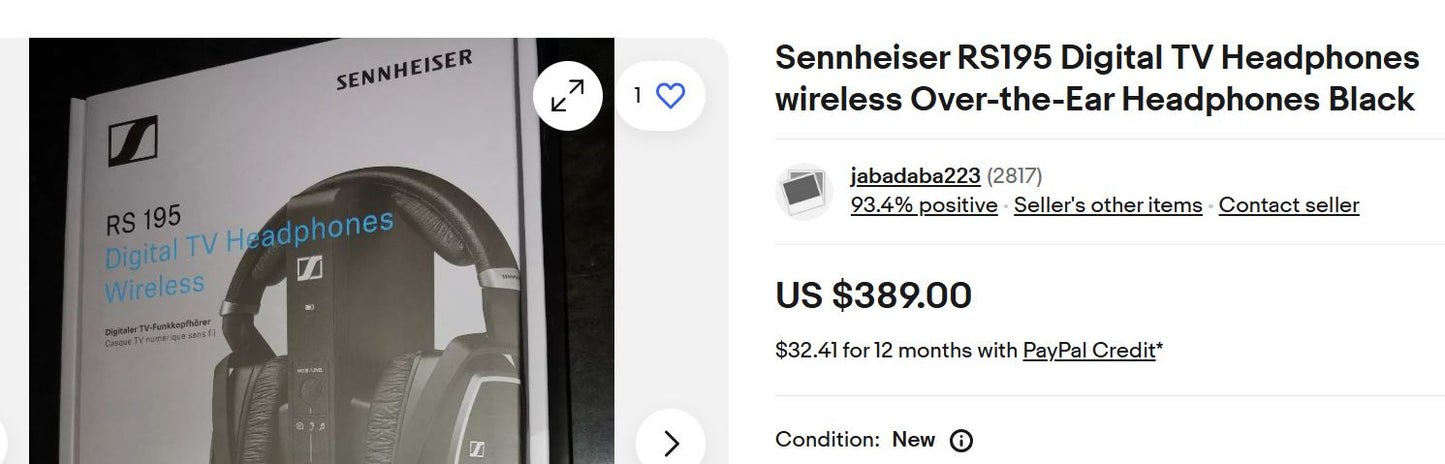Click the Condition: New label

(855, 440)
